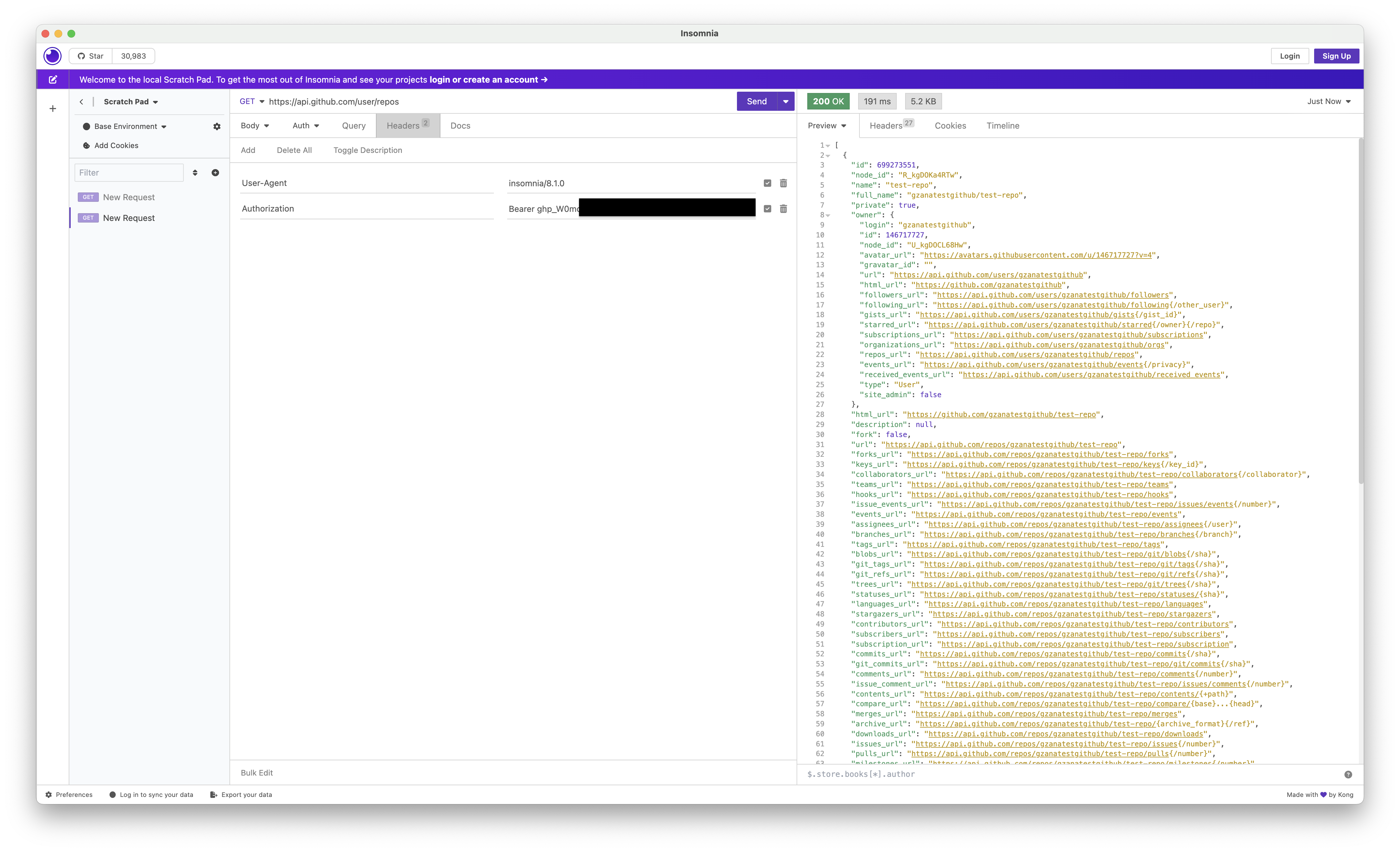
Task: Open the Auth type dropdown
Action: click(x=306, y=125)
